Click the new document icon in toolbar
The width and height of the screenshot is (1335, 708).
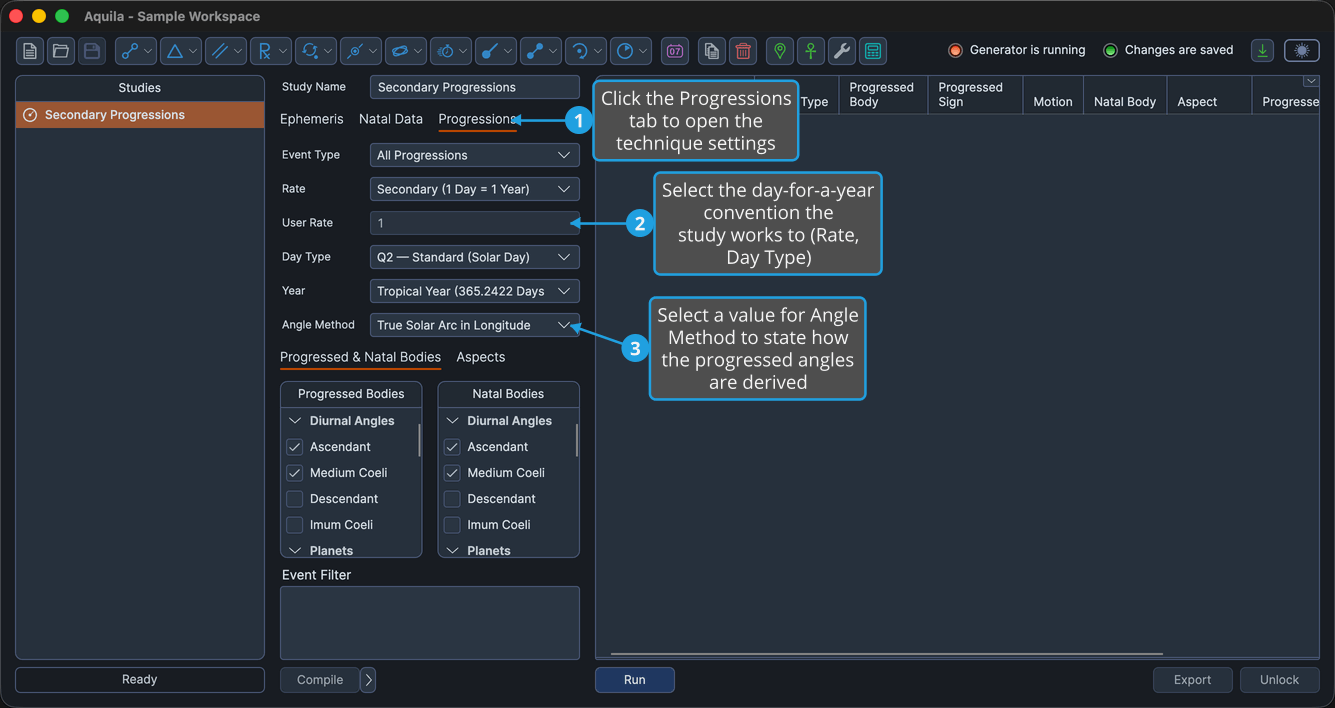[x=30, y=51]
